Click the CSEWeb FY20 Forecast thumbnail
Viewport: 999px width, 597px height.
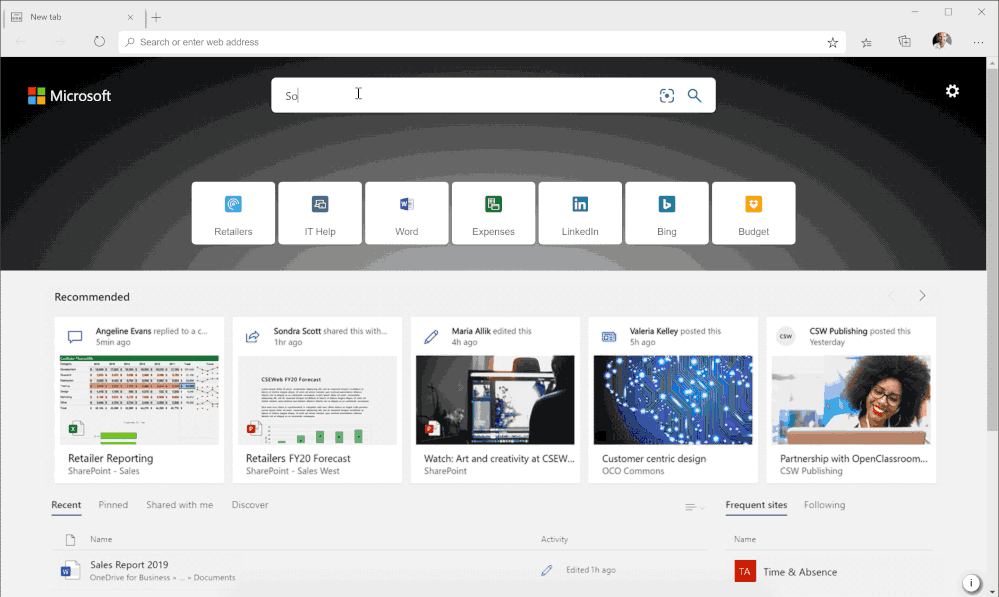point(317,399)
